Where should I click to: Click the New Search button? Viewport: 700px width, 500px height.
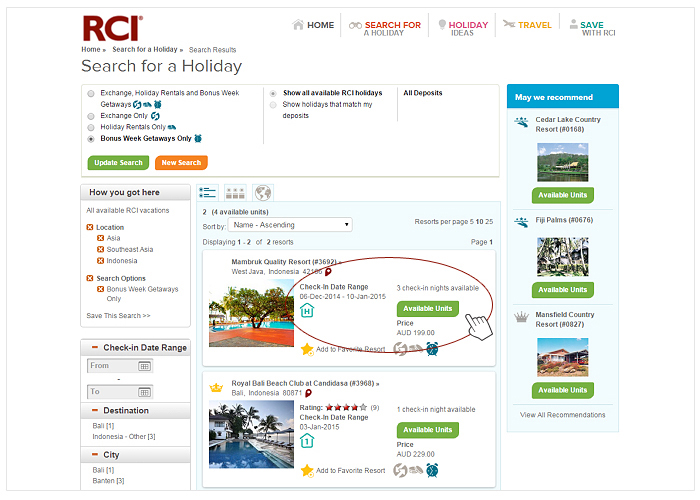click(x=181, y=163)
